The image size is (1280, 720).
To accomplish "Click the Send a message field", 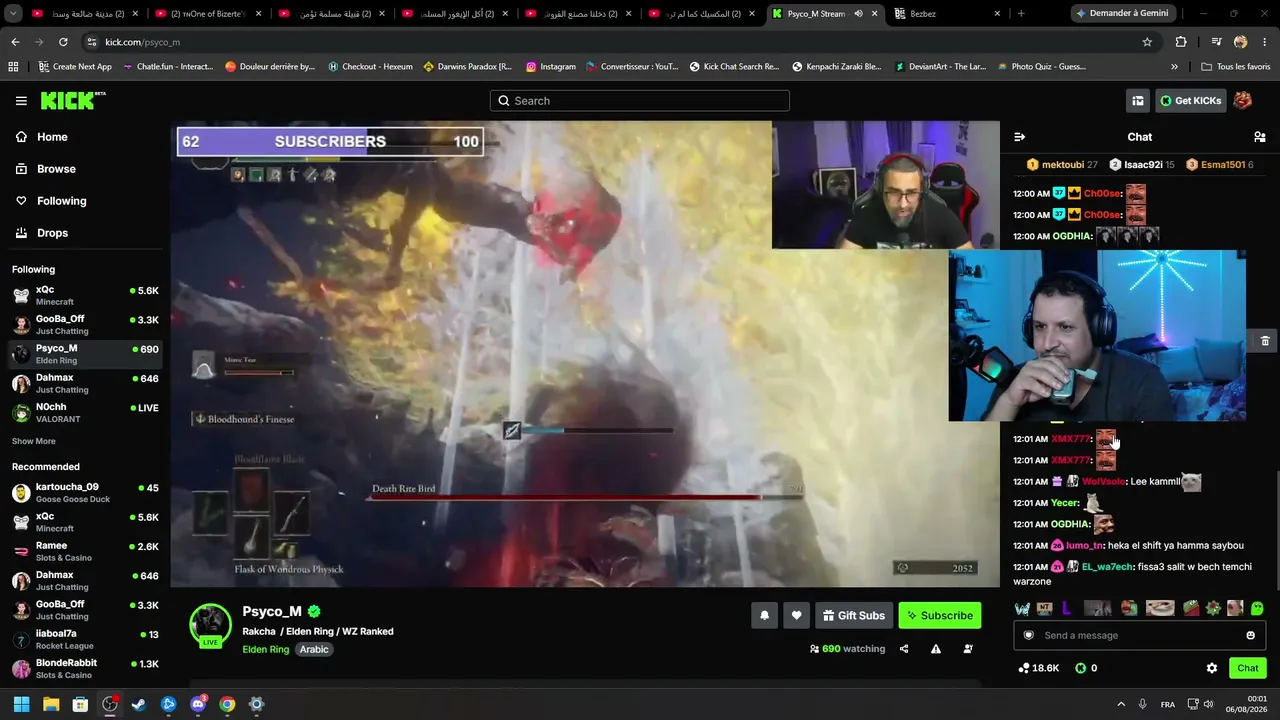I will pos(1139,636).
